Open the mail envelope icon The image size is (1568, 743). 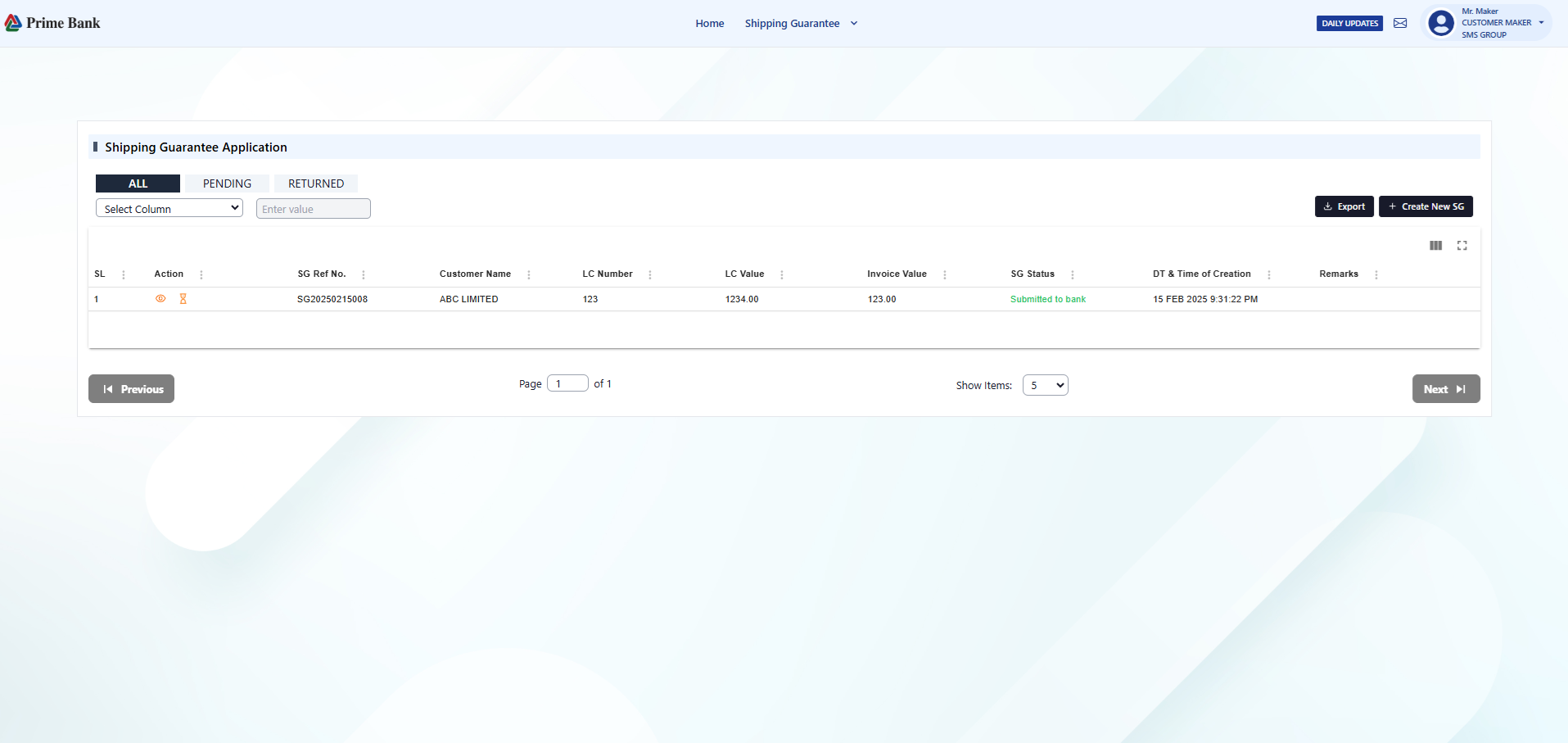click(x=1400, y=23)
